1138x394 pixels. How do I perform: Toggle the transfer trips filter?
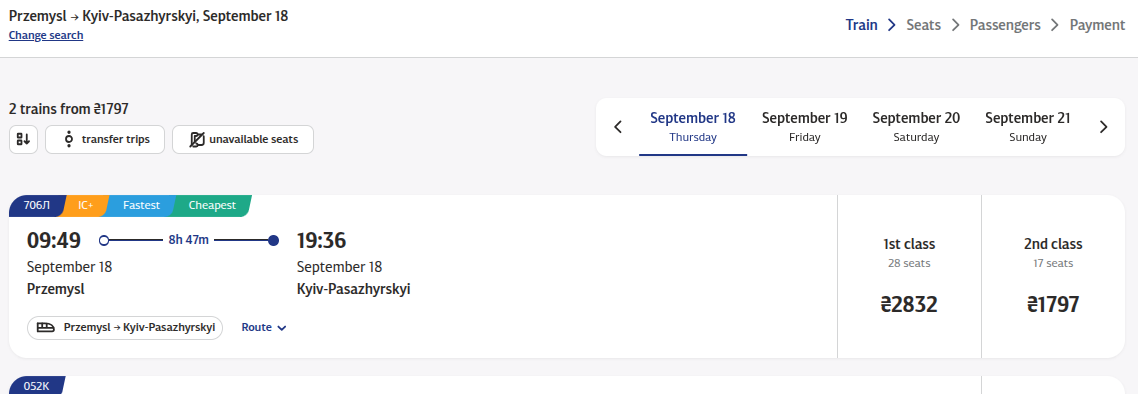coord(105,139)
